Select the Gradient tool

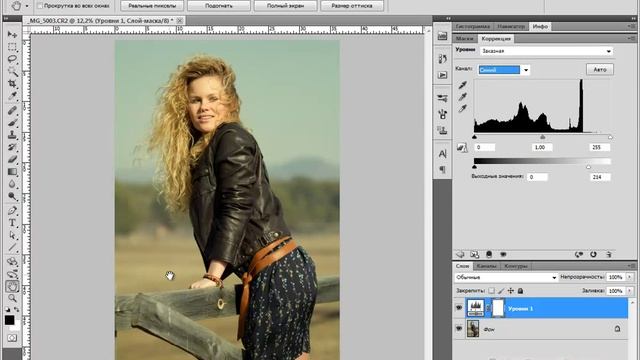point(12,171)
